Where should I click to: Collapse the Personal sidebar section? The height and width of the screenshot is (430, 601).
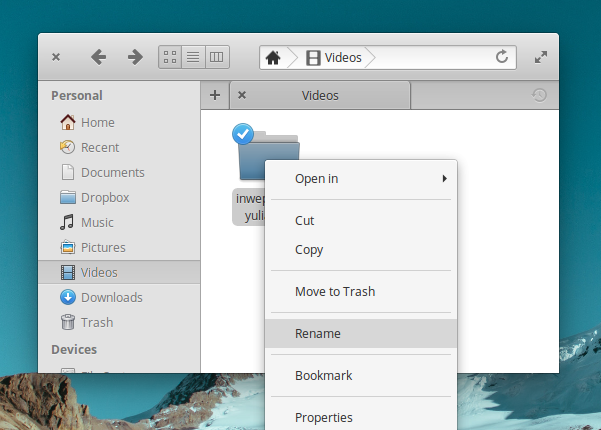(x=77, y=96)
